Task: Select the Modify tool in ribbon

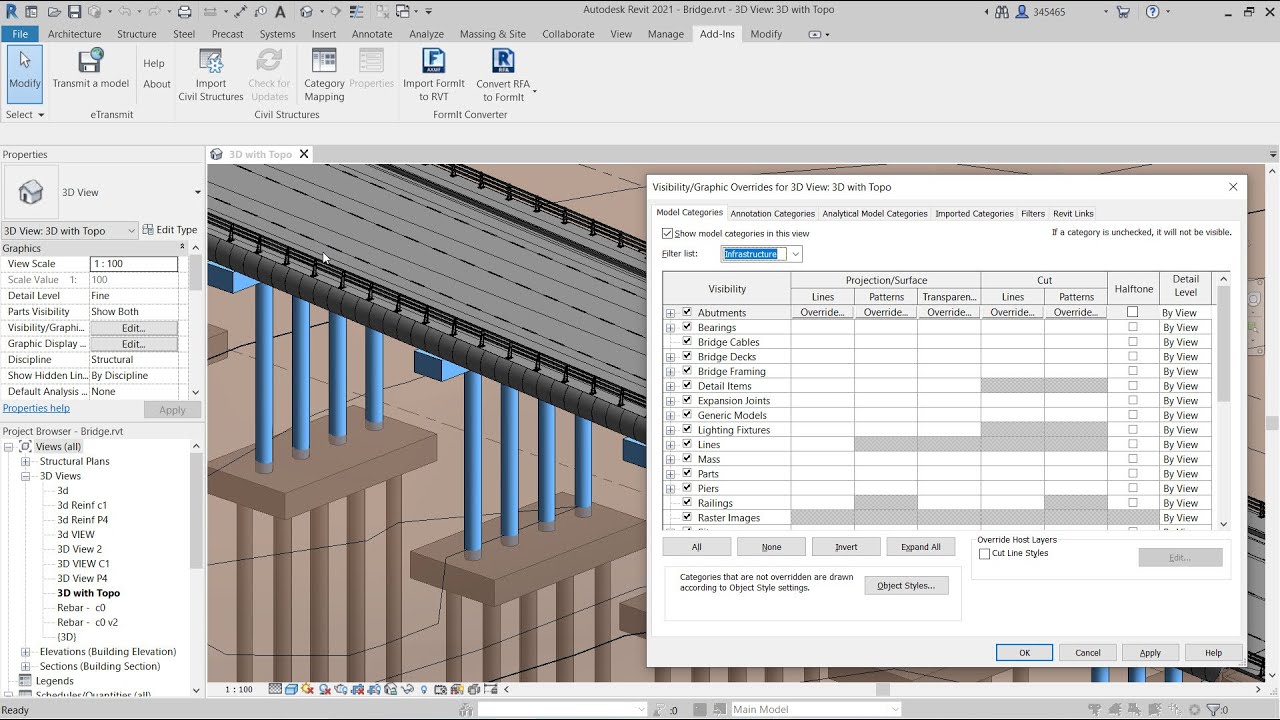Action: (x=24, y=72)
